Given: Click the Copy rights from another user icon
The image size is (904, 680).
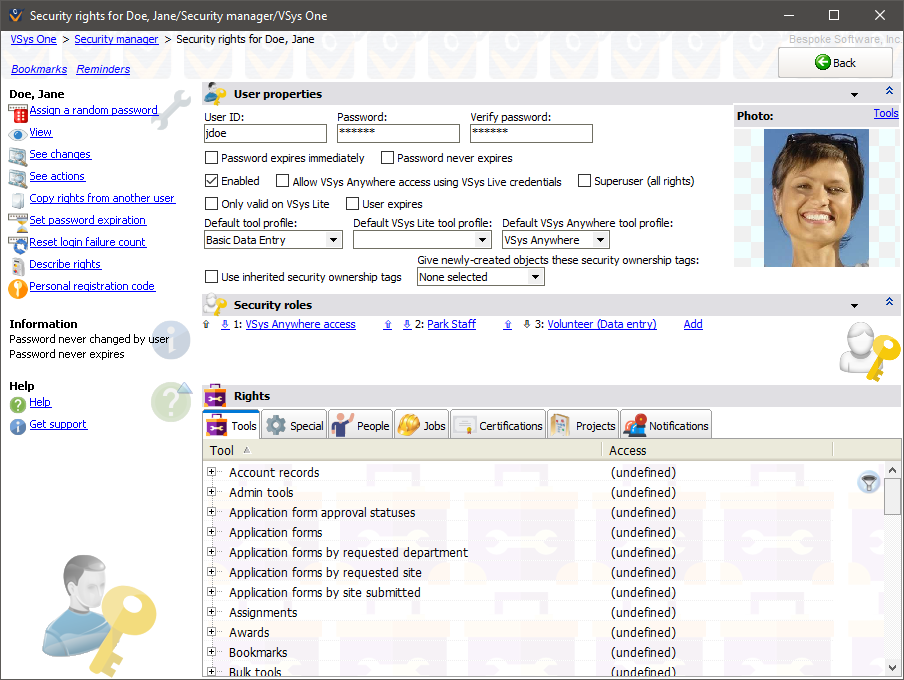Looking at the screenshot, I should (x=18, y=200).
